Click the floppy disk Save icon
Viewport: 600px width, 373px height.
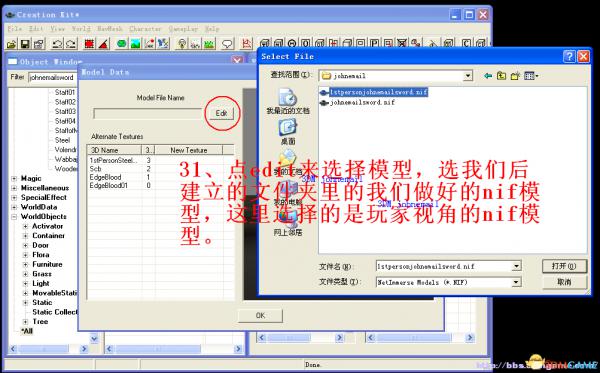(25, 44)
